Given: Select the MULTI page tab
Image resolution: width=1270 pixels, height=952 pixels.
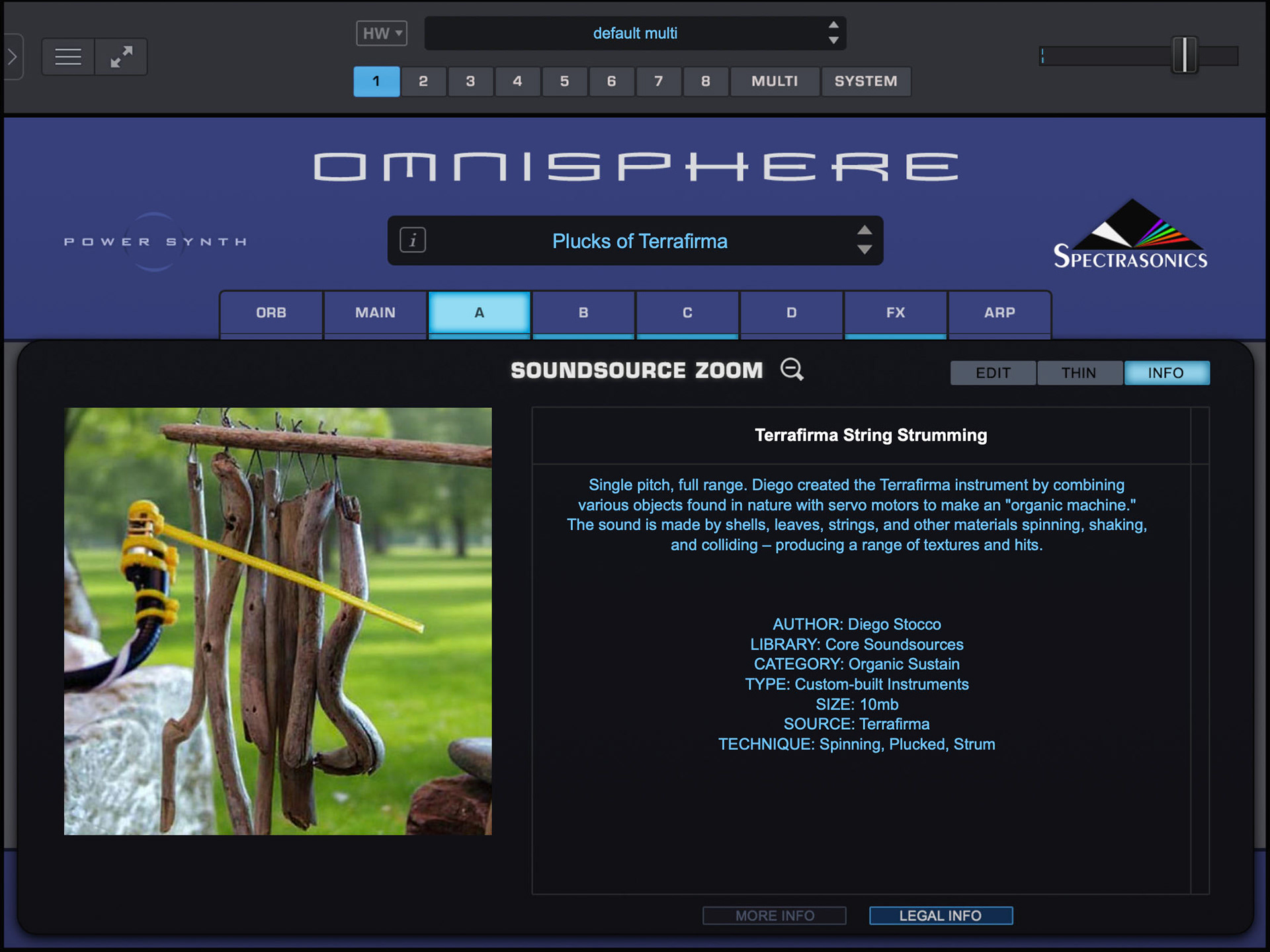Looking at the screenshot, I should click(x=775, y=81).
